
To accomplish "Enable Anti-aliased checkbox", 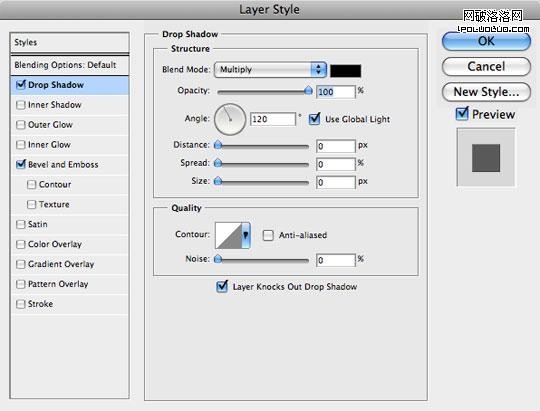I will 268,235.
